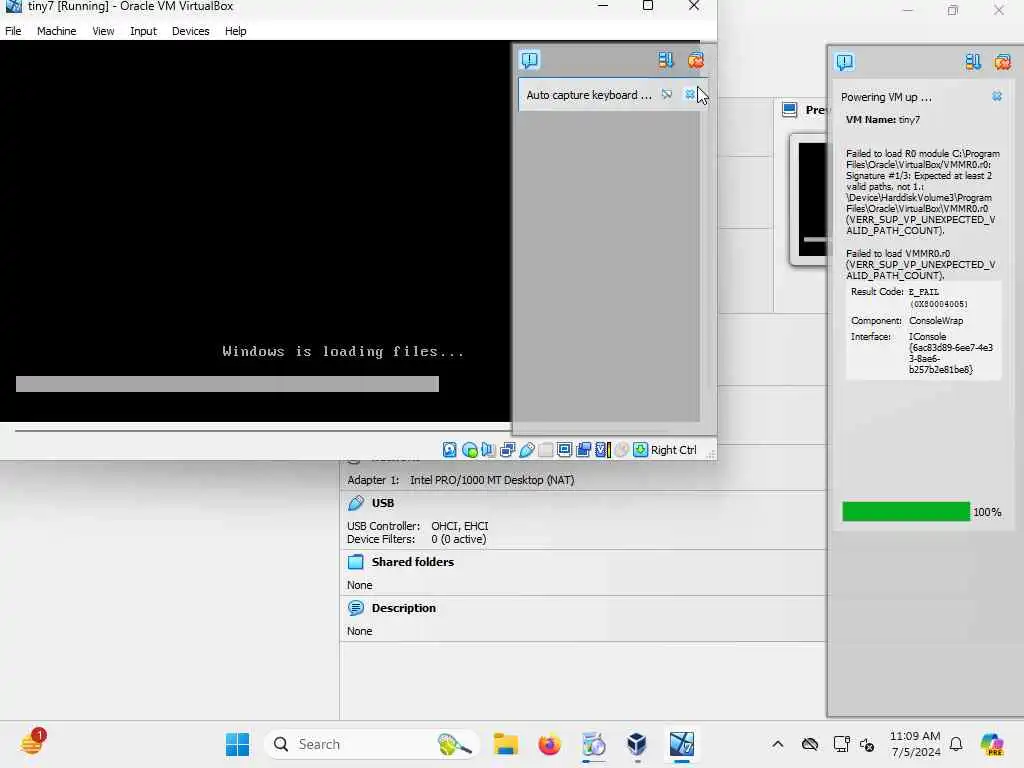This screenshot has width=1024, height=768.
Task: Open the muted volume tray icon
Action: pyautogui.click(x=867, y=744)
